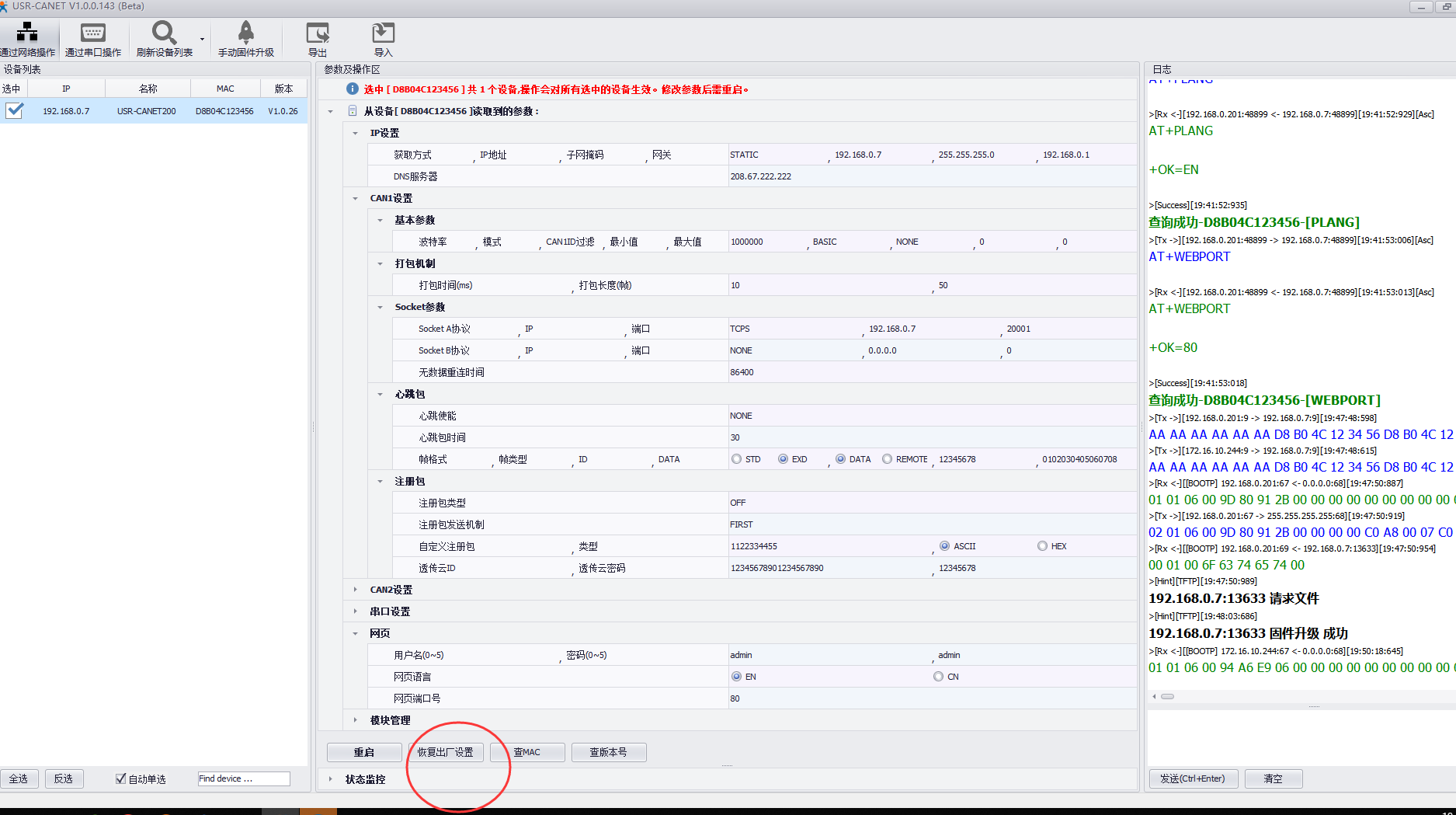This screenshot has width=1456, height=815.
Task: Uncheck the device 192.168.0.7 row checkbox
Action: click(x=14, y=110)
